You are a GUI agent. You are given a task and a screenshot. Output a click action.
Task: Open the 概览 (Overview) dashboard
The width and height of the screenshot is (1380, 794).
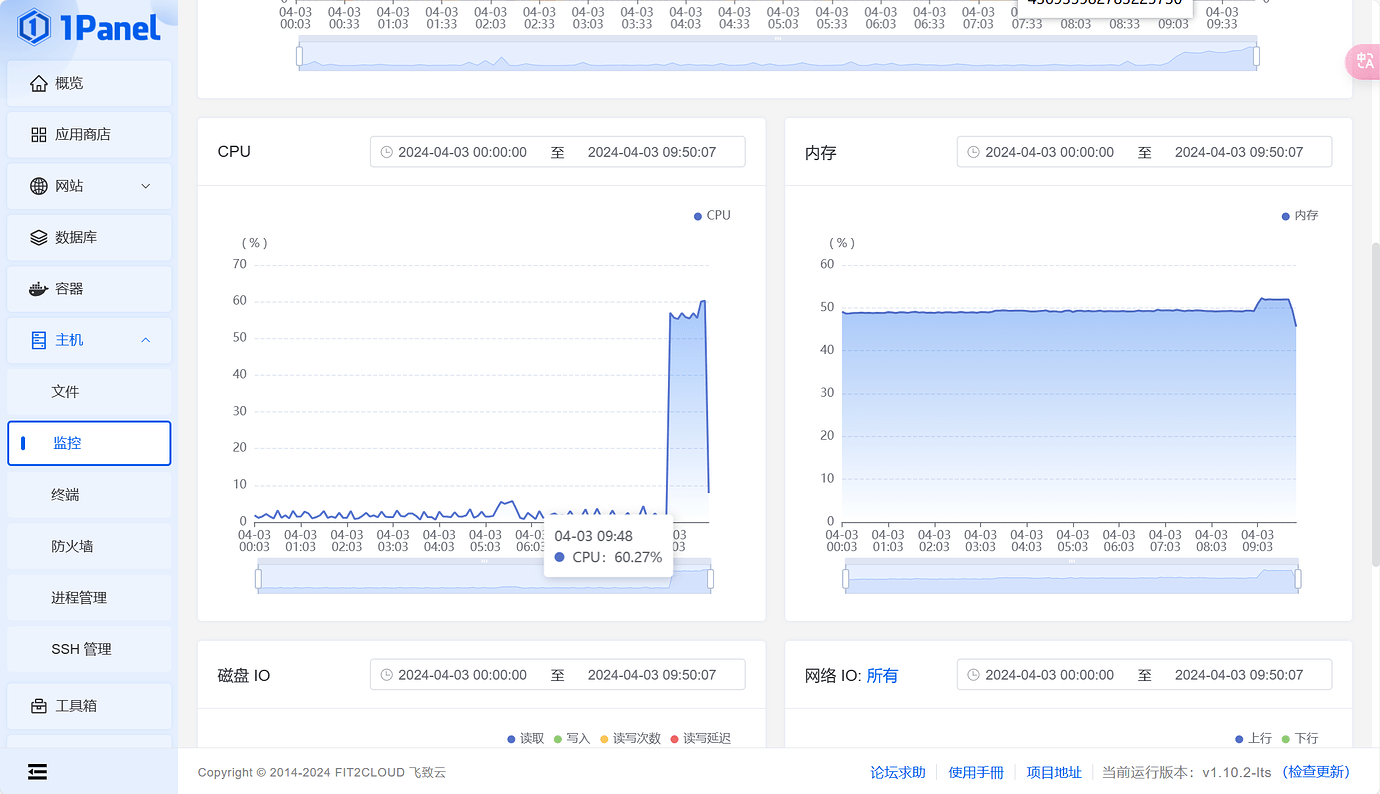coord(88,83)
